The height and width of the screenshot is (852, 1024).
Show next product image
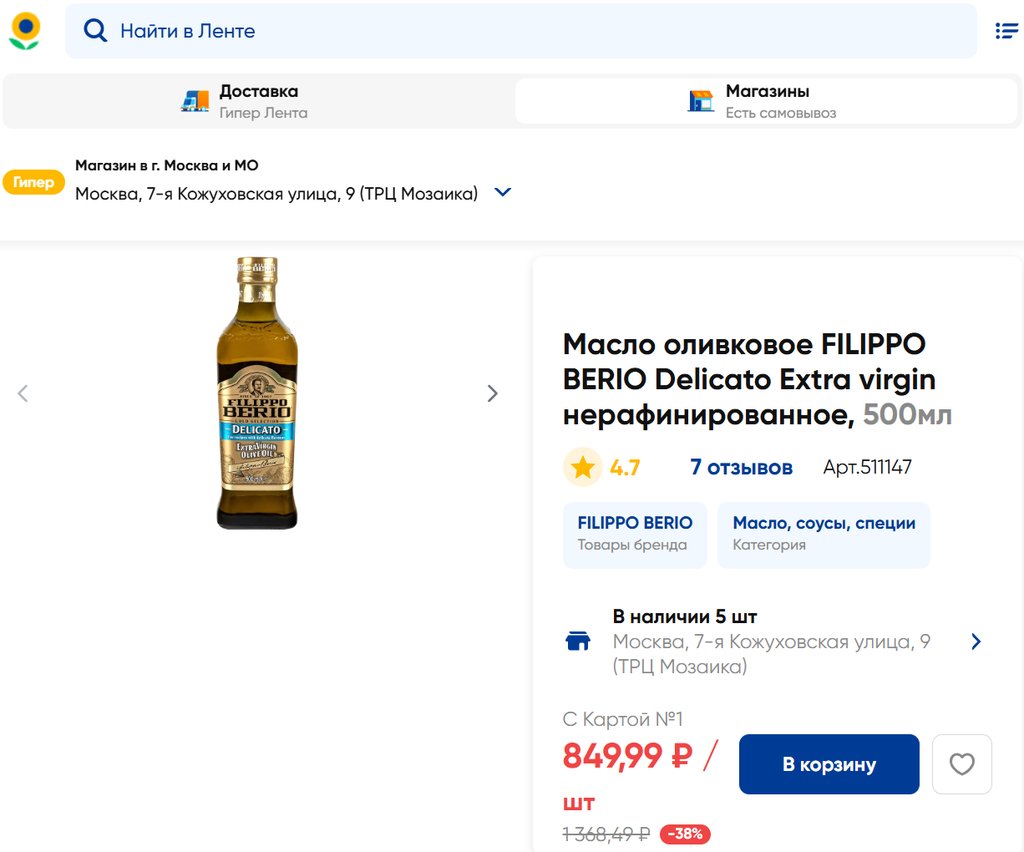pos(492,393)
